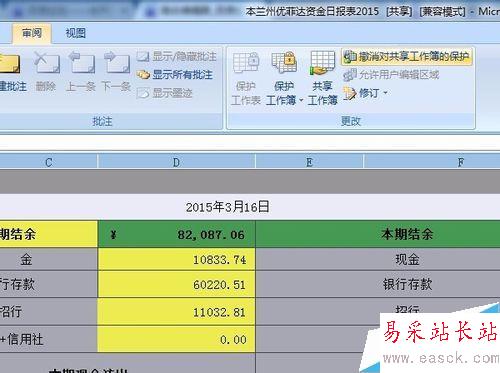Select the cell containing 0.00
500x373 pixels.
(x=176, y=339)
